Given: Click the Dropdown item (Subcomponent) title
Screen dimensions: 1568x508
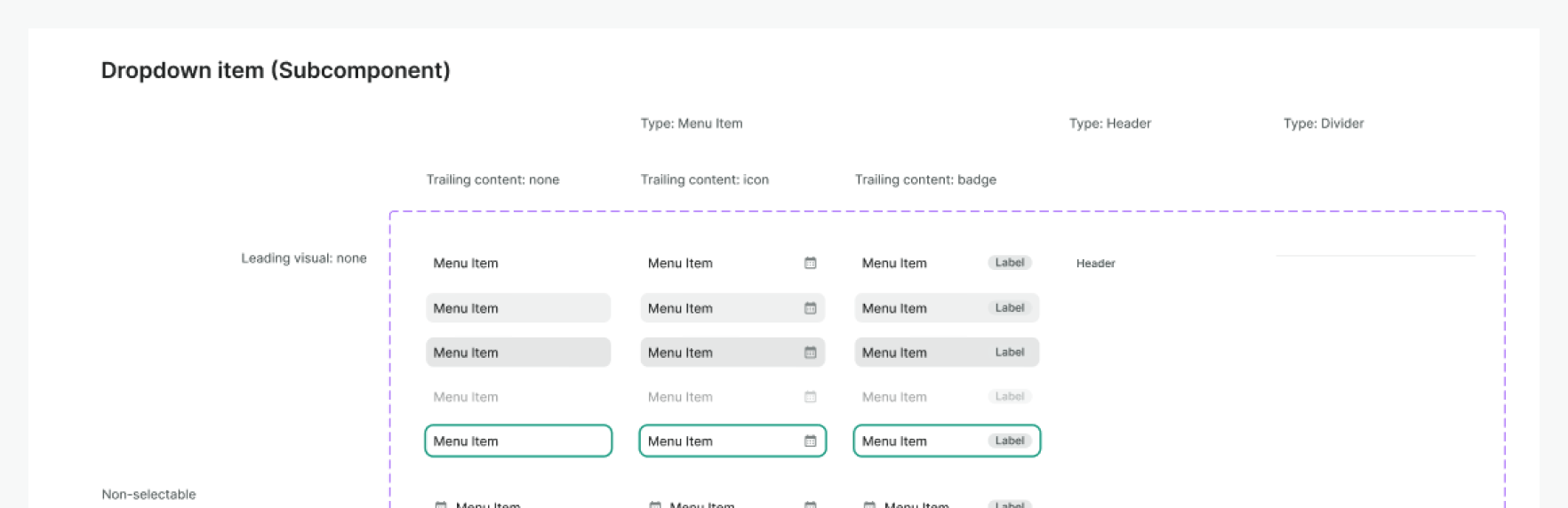Looking at the screenshot, I should point(276,70).
